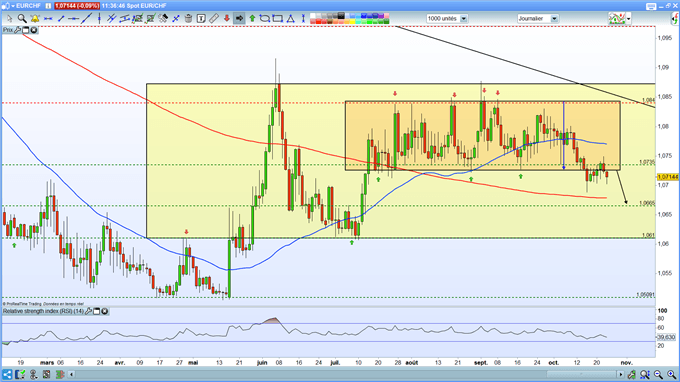Zoom in with bottom-right magnifier plus

point(672,374)
